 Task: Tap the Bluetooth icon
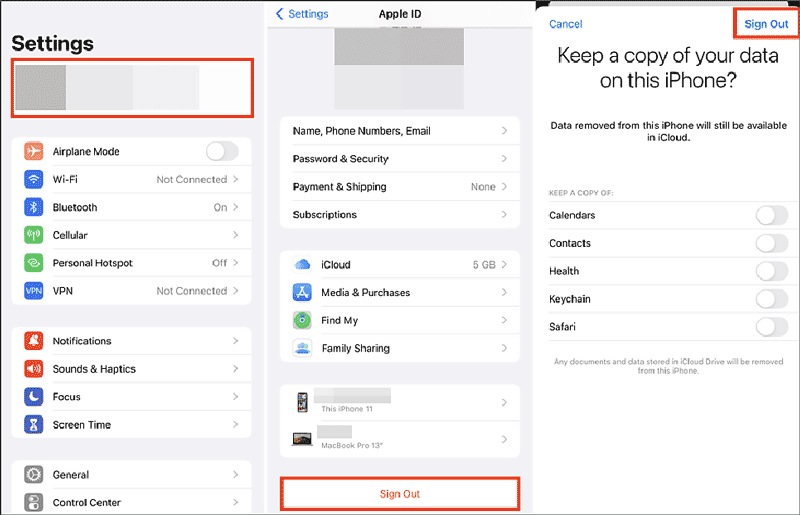(x=34, y=207)
